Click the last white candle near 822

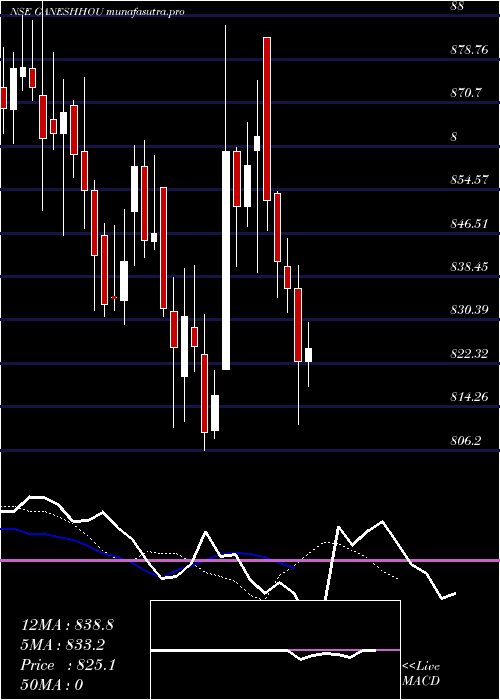click(x=308, y=355)
